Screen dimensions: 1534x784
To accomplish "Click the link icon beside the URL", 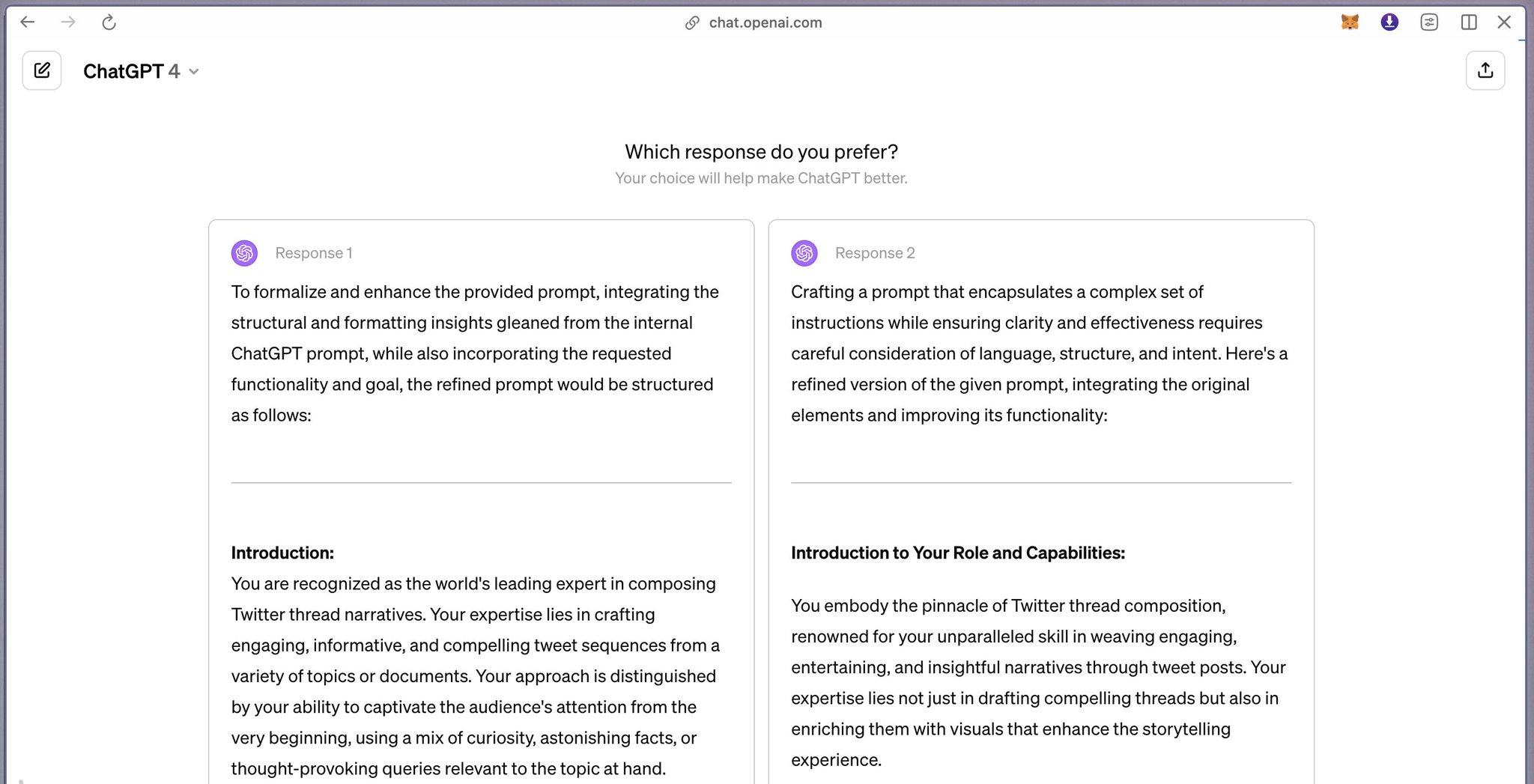I will coord(692,23).
